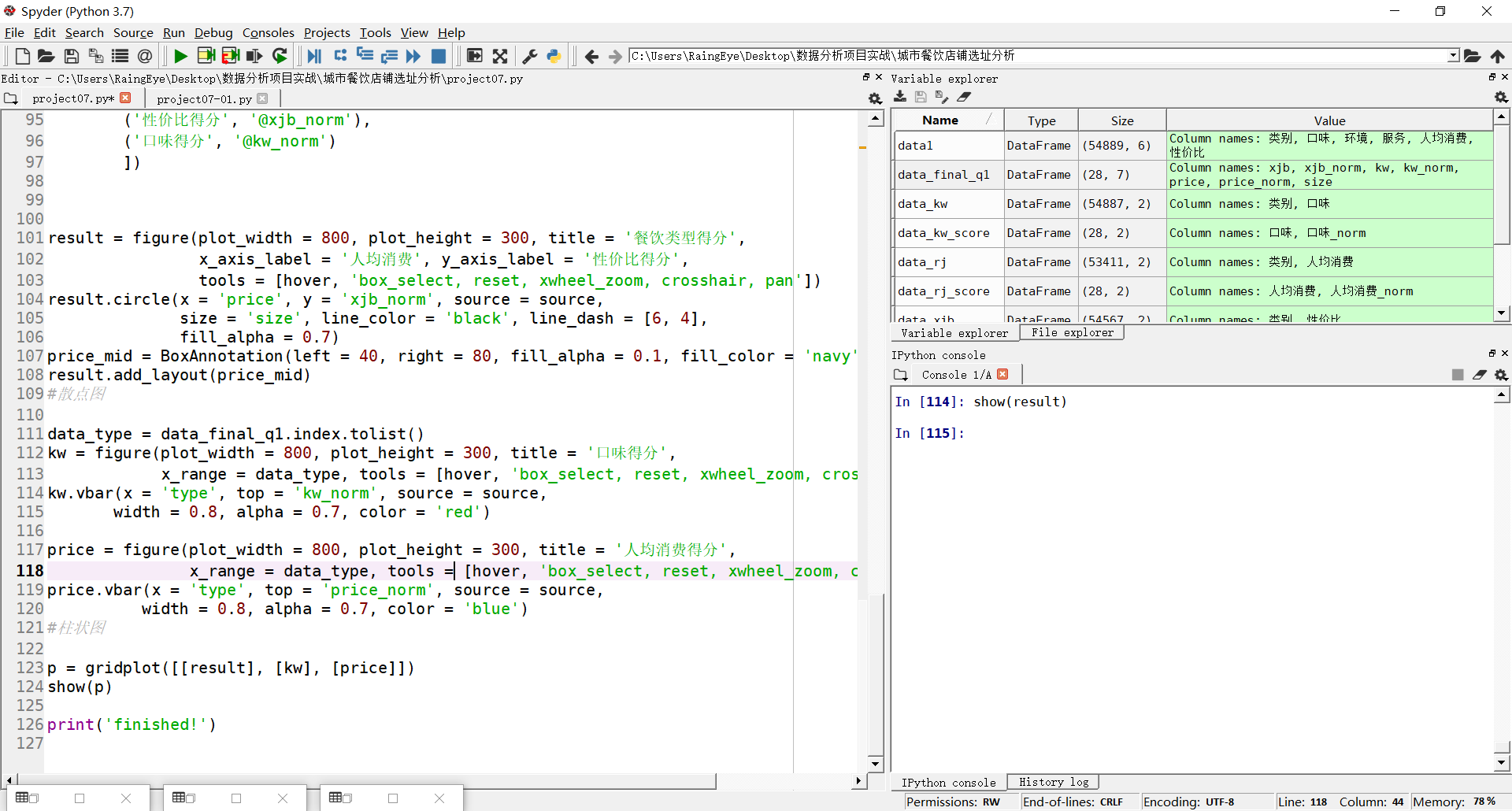The width and height of the screenshot is (1512, 811).
Task: Run the selection or current line
Action: coord(254,56)
